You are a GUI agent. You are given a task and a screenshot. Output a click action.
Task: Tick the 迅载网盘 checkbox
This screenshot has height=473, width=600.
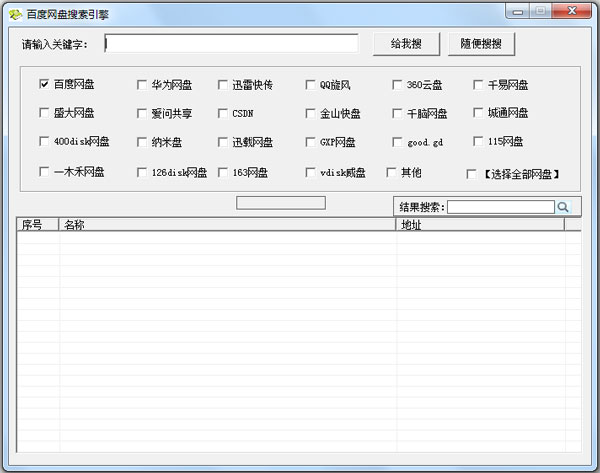click(223, 142)
